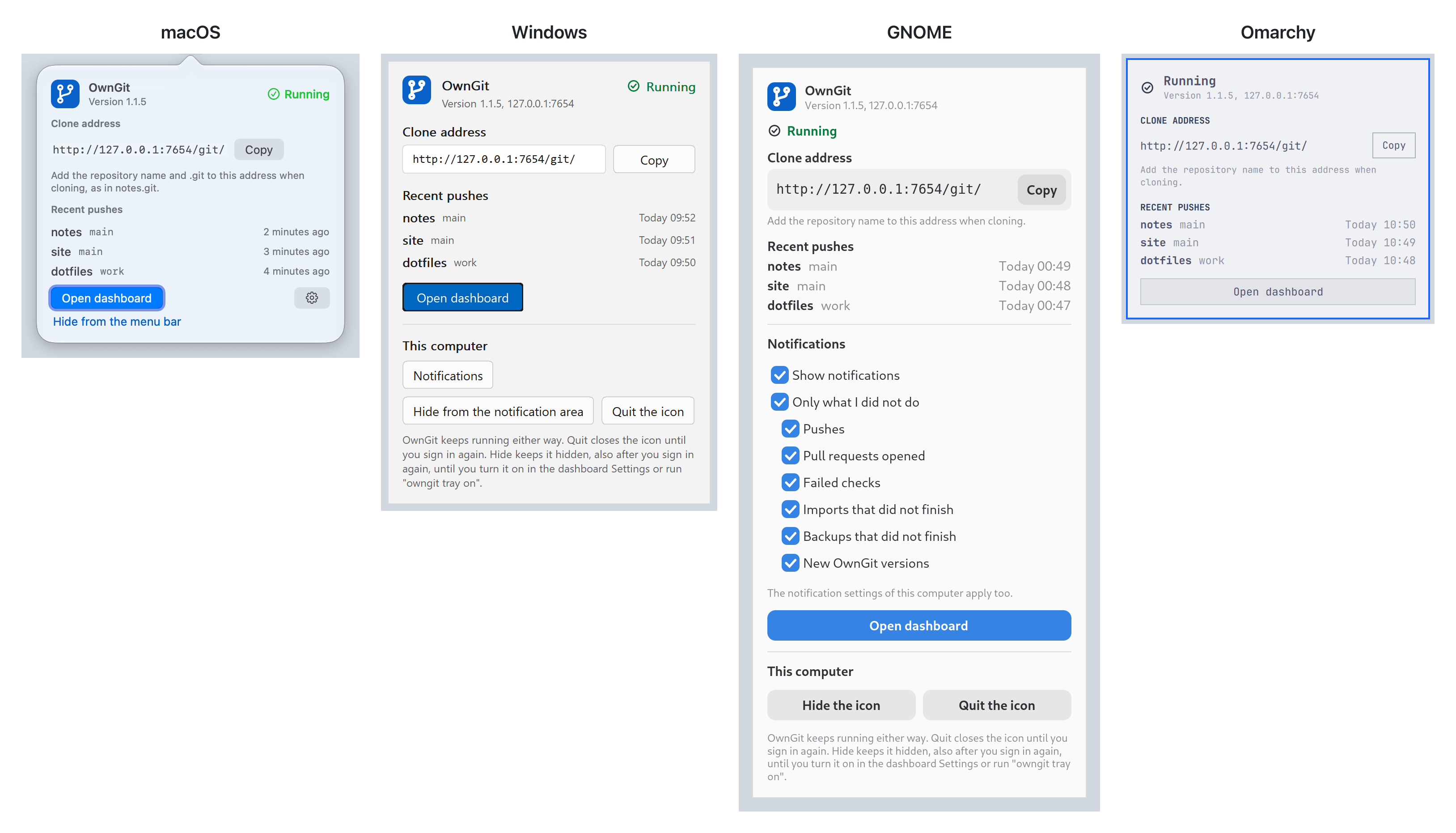
Task: Toggle the Show notifications checkbox
Action: (x=779, y=375)
